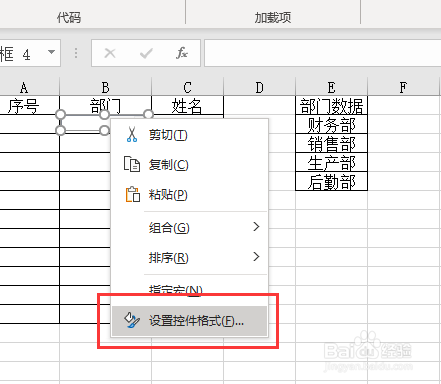Select column E header
441x384 pixels.
click(x=331, y=87)
